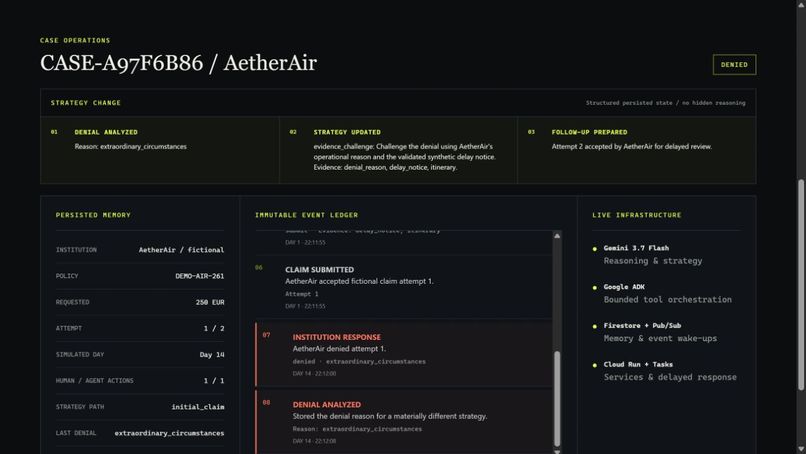Click the Google ADK status dot
This screenshot has height=454, width=806.
click(x=595, y=287)
